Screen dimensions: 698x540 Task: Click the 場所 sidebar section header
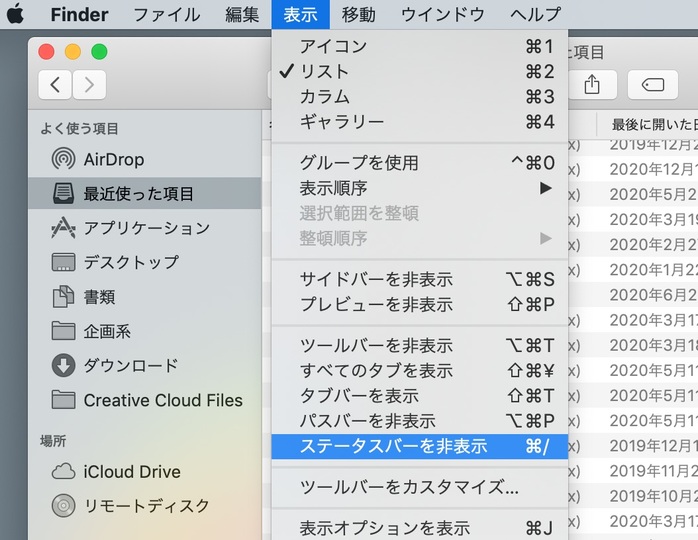(x=53, y=441)
